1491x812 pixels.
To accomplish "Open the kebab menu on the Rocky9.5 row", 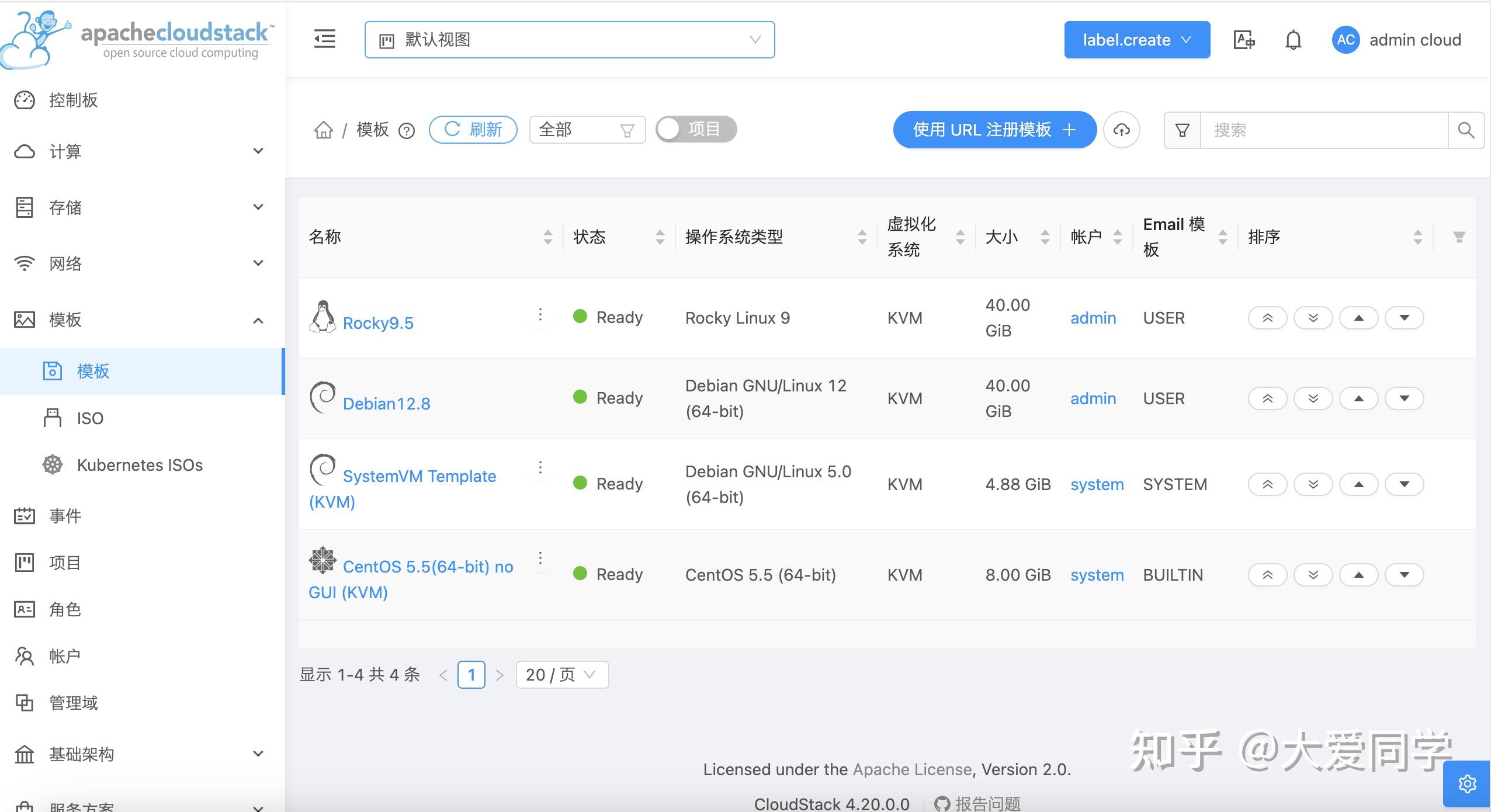I will tap(540, 314).
